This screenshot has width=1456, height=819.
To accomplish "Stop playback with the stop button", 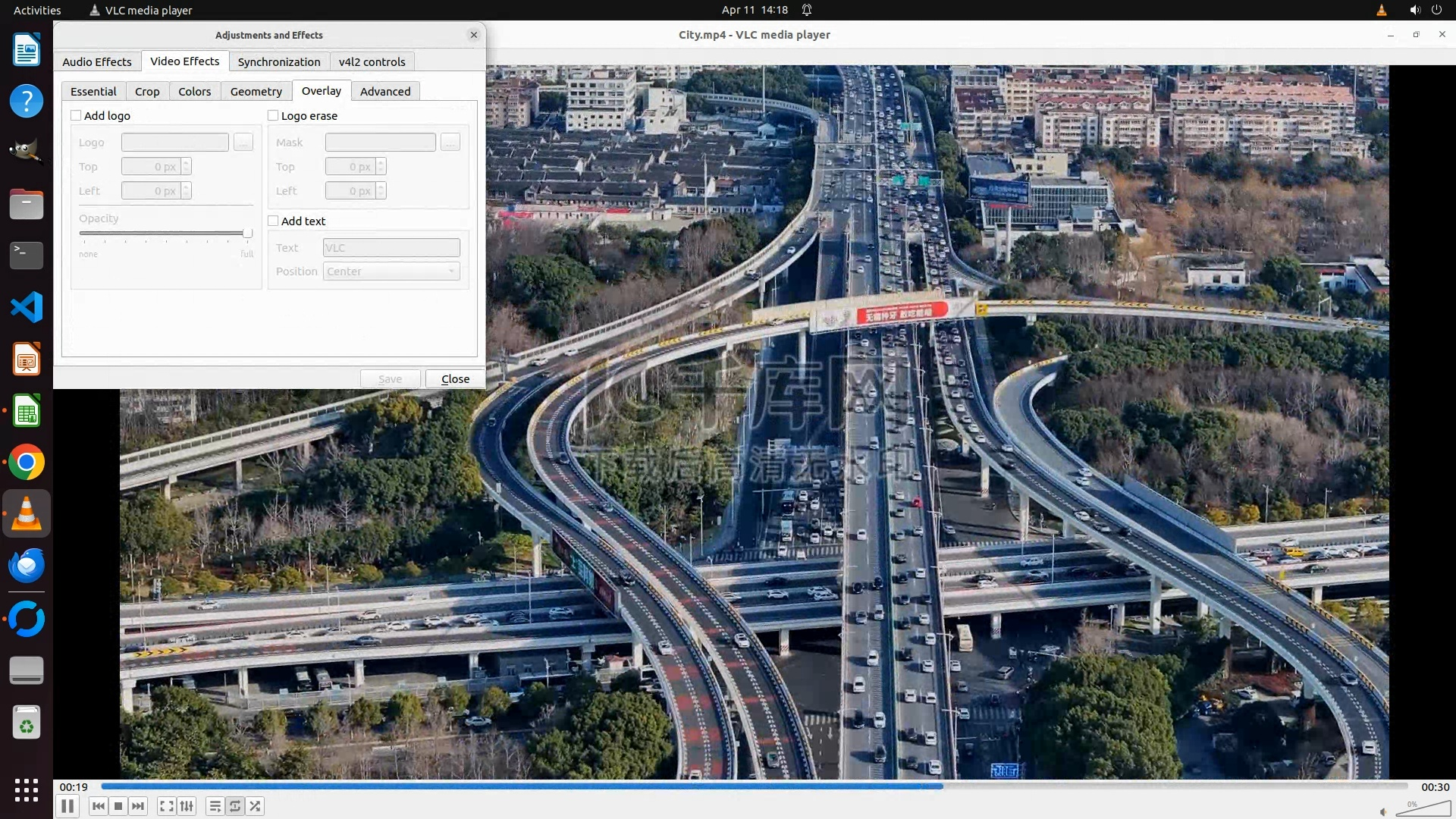I will (118, 806).
